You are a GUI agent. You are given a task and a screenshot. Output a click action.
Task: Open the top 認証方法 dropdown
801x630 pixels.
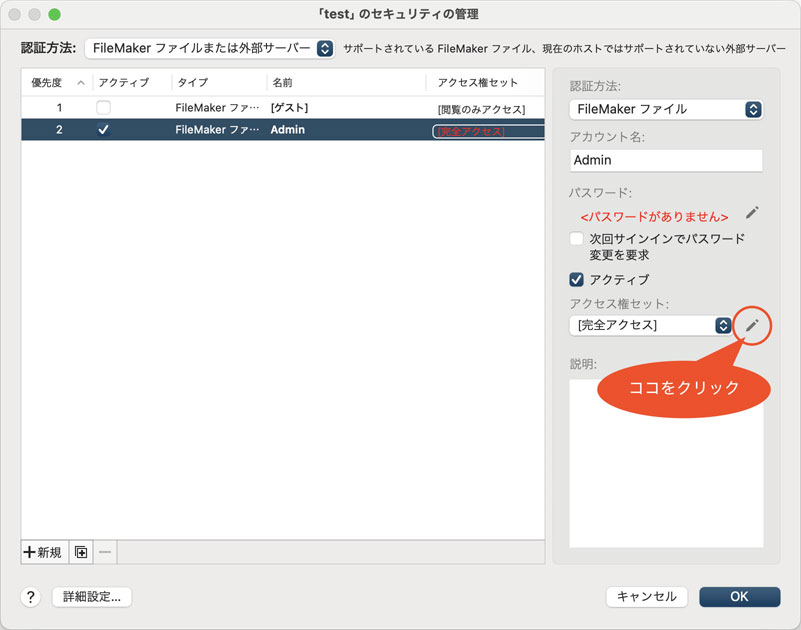pyautogui.click(x=209, y=49)
